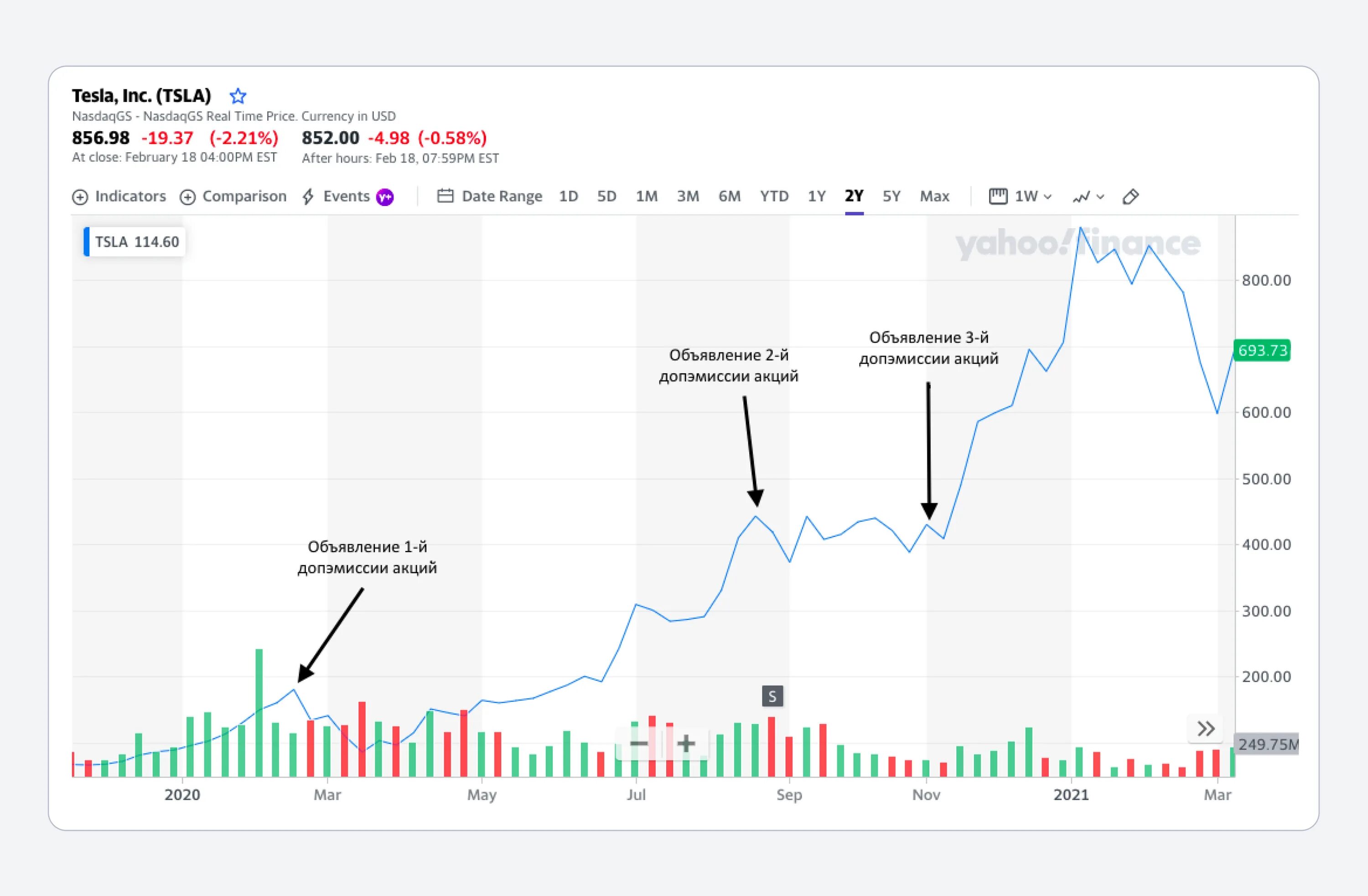Click the 800.00 axis label
The image size is (1368, 896).
click(1266, 280)
